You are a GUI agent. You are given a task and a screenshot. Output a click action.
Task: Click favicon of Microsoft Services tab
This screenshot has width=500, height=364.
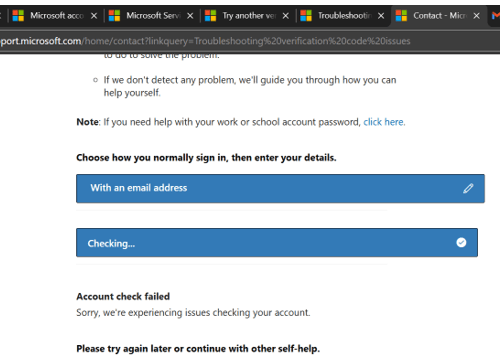point(114,16)
